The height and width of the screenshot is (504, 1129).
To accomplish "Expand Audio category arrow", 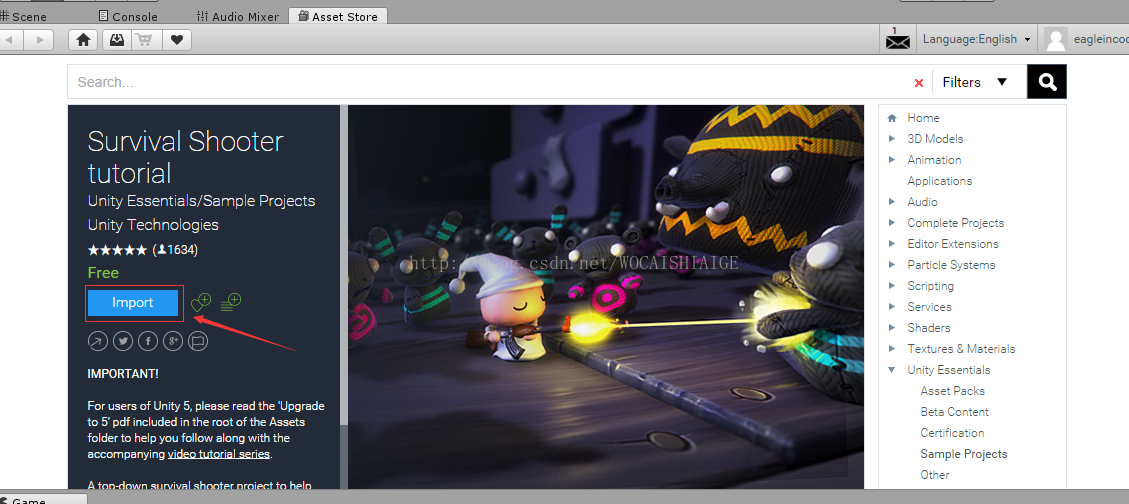I will pyautogui.click(x=892, y=202).
